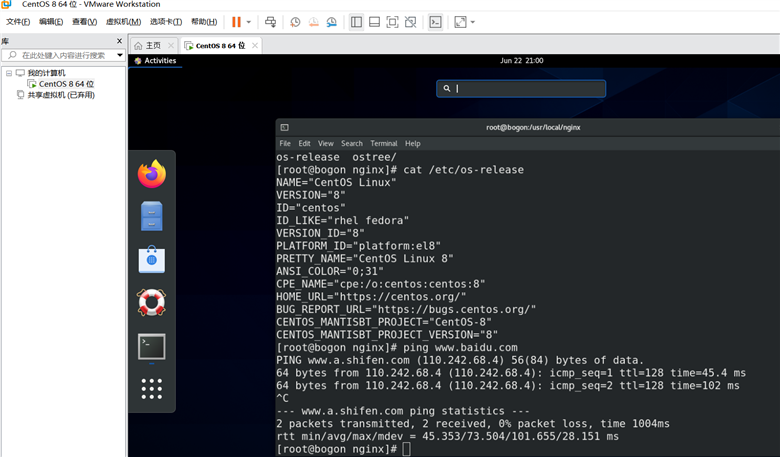780x457 pixels.
Task: Select CentOS 8 64 位 in the library tree
Action: (66, 84)
